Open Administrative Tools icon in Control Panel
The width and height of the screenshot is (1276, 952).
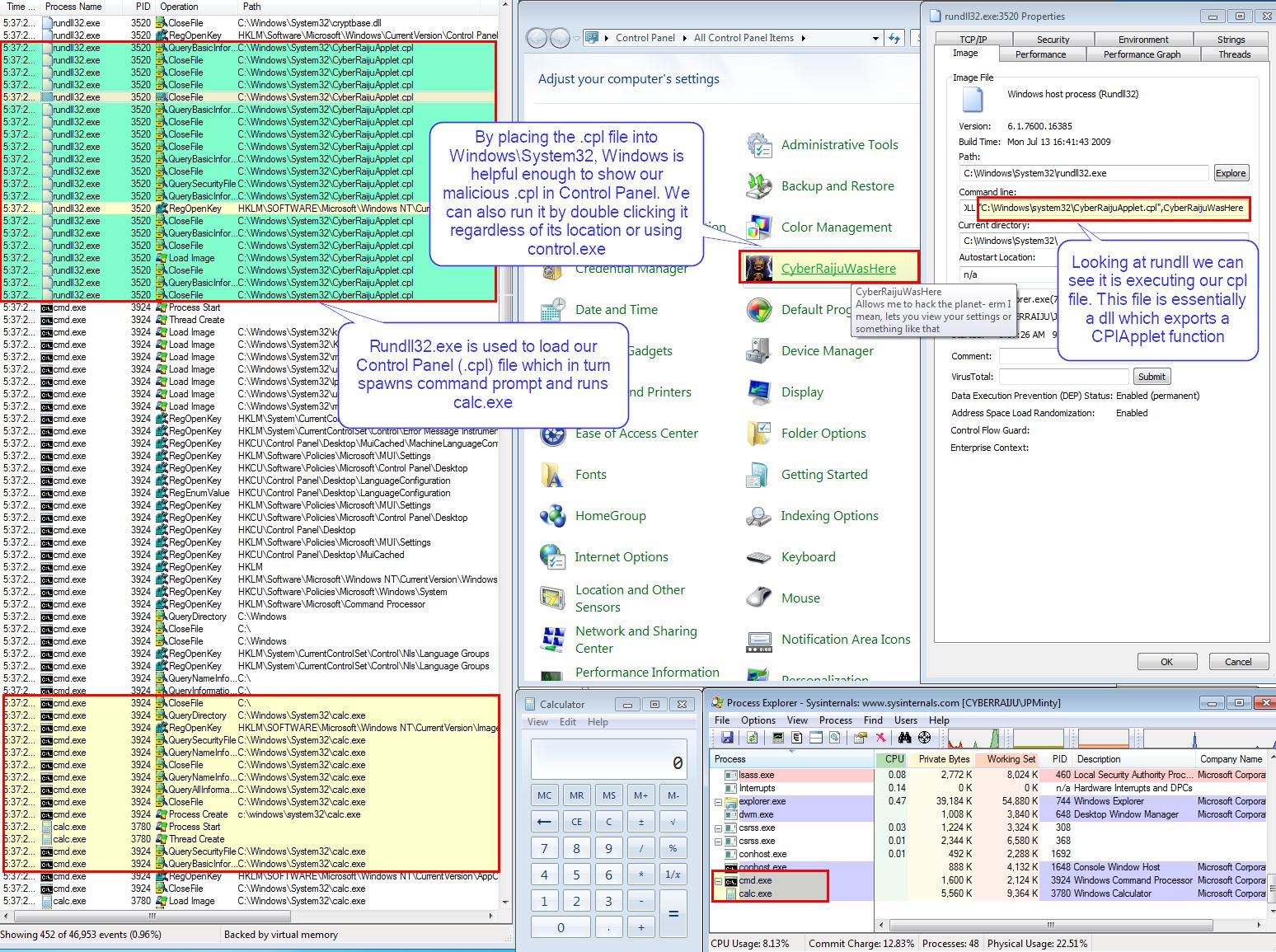point(758,145)
